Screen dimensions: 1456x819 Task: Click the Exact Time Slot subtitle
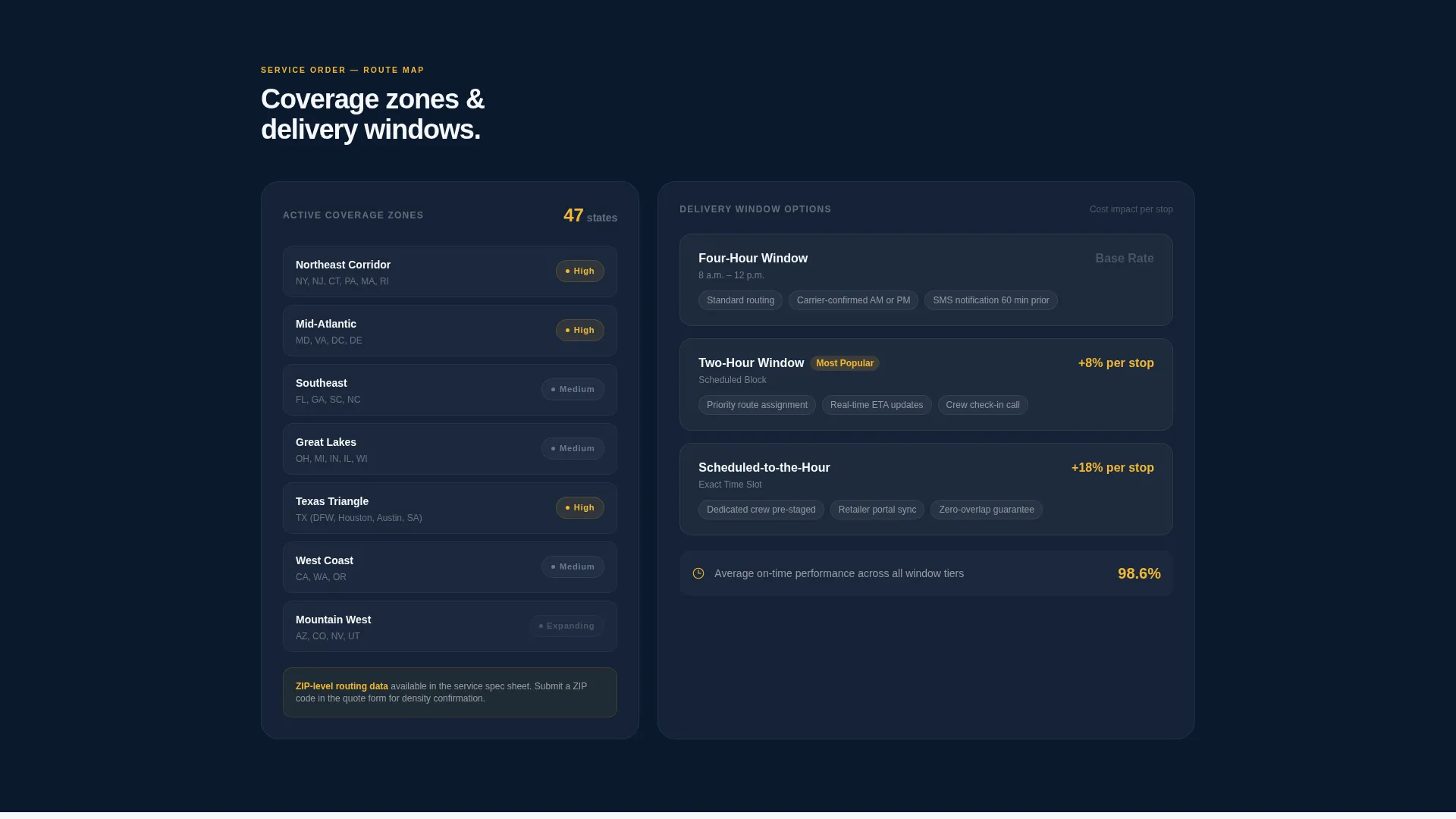coord(730,485)
